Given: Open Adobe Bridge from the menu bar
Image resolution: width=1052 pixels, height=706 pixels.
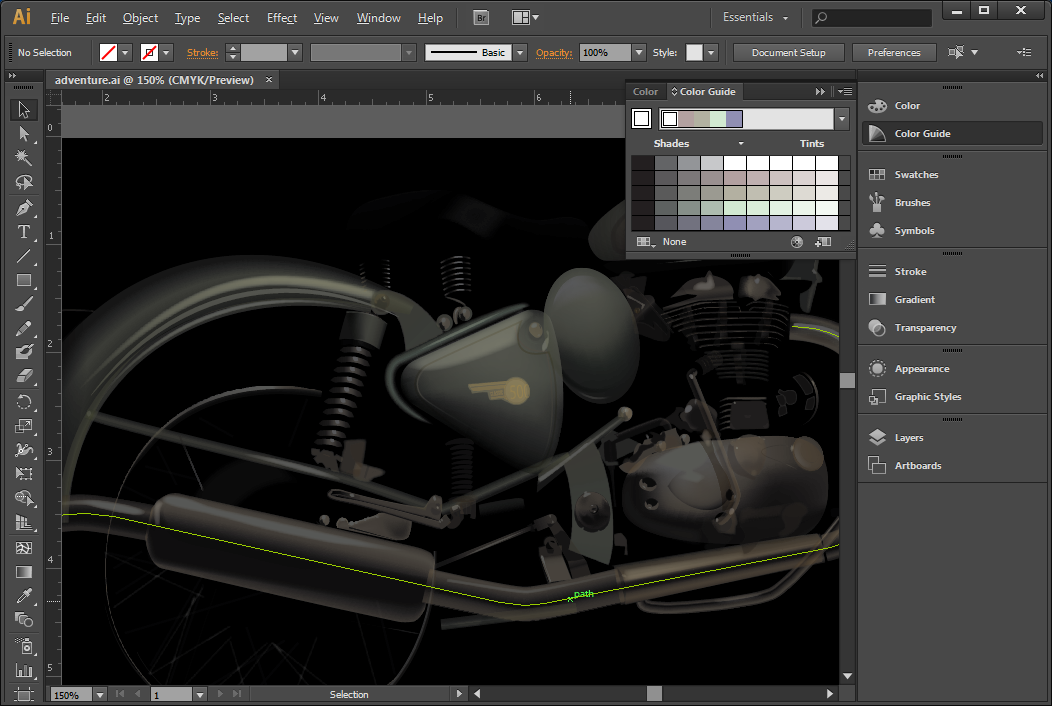Looking at the screenshot, I should [481, 18].
